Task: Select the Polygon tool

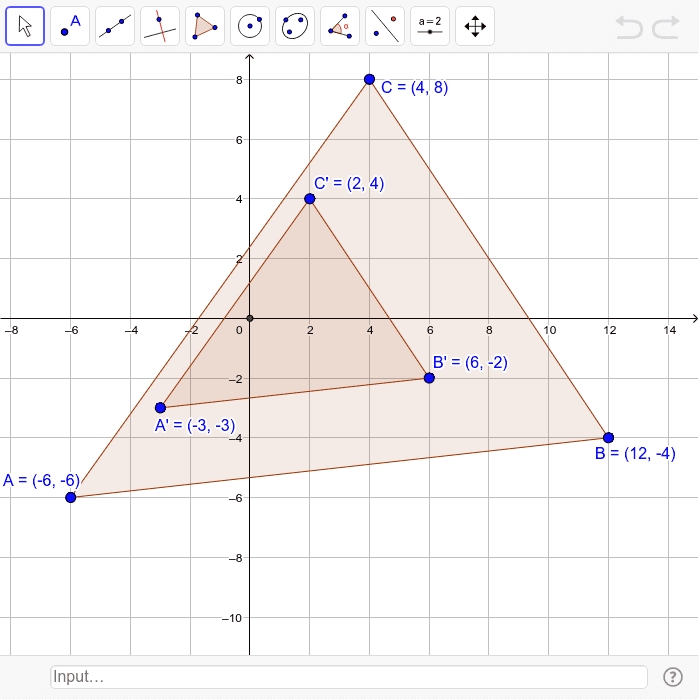Action: tap(205, 26)
